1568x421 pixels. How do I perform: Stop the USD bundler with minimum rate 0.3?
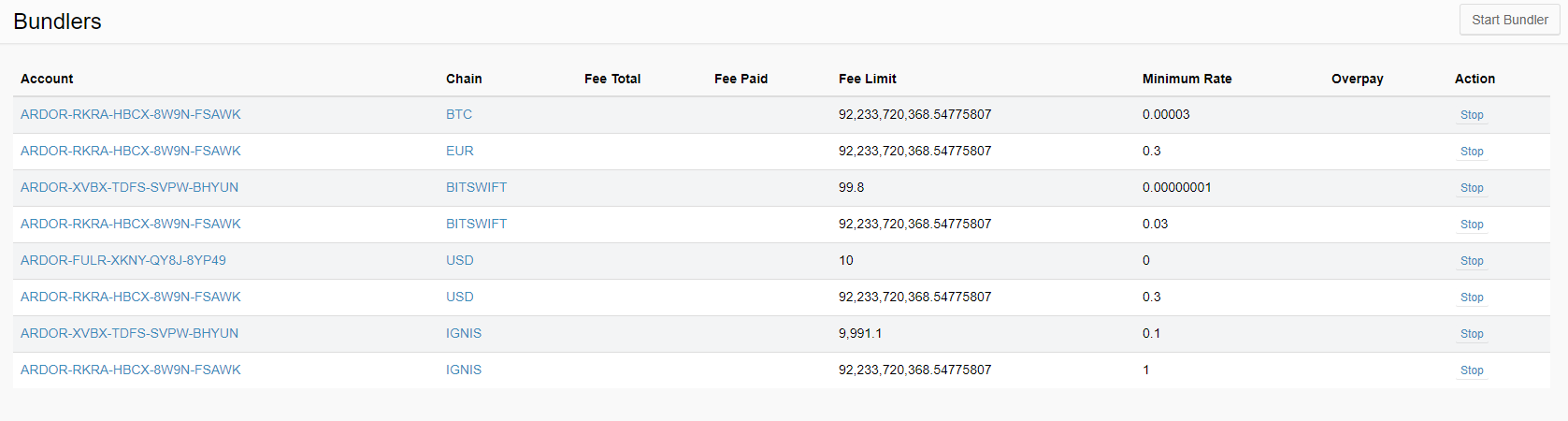point(1471,298)
